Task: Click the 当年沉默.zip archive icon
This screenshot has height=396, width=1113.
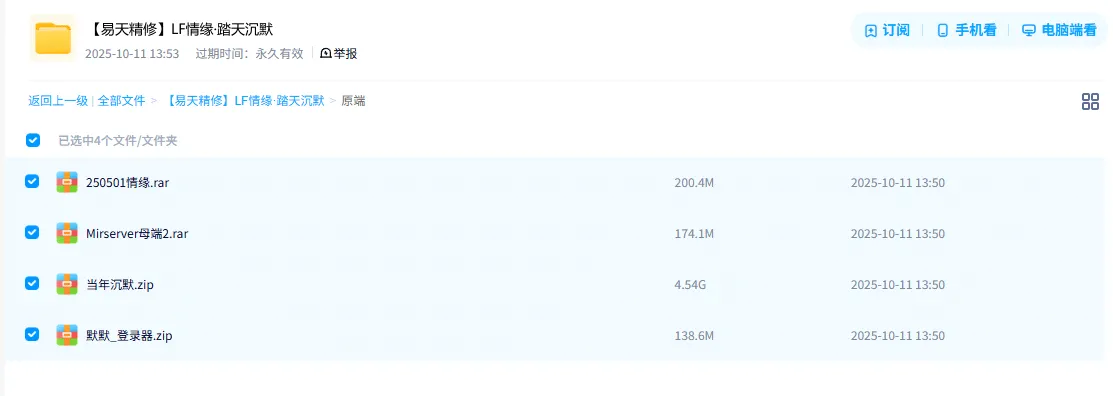Action: (67, 285)
